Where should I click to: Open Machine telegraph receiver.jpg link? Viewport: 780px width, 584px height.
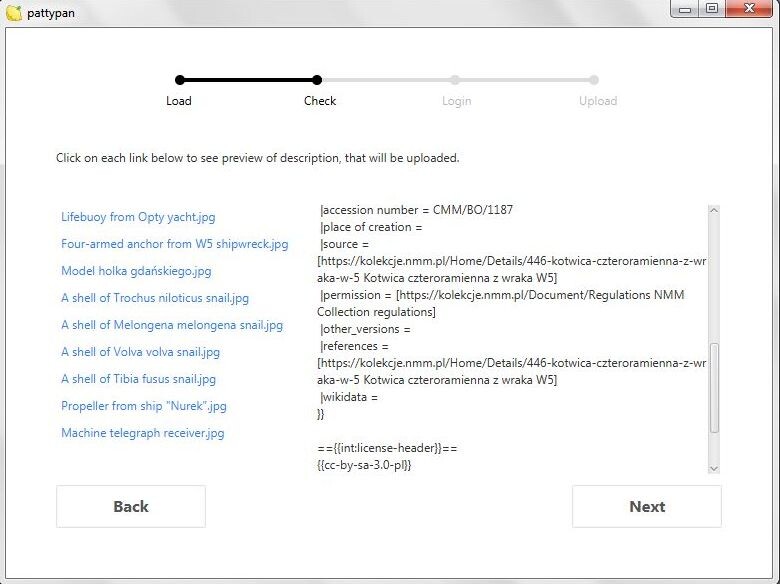pyautogui.click(x=142, y=433)
